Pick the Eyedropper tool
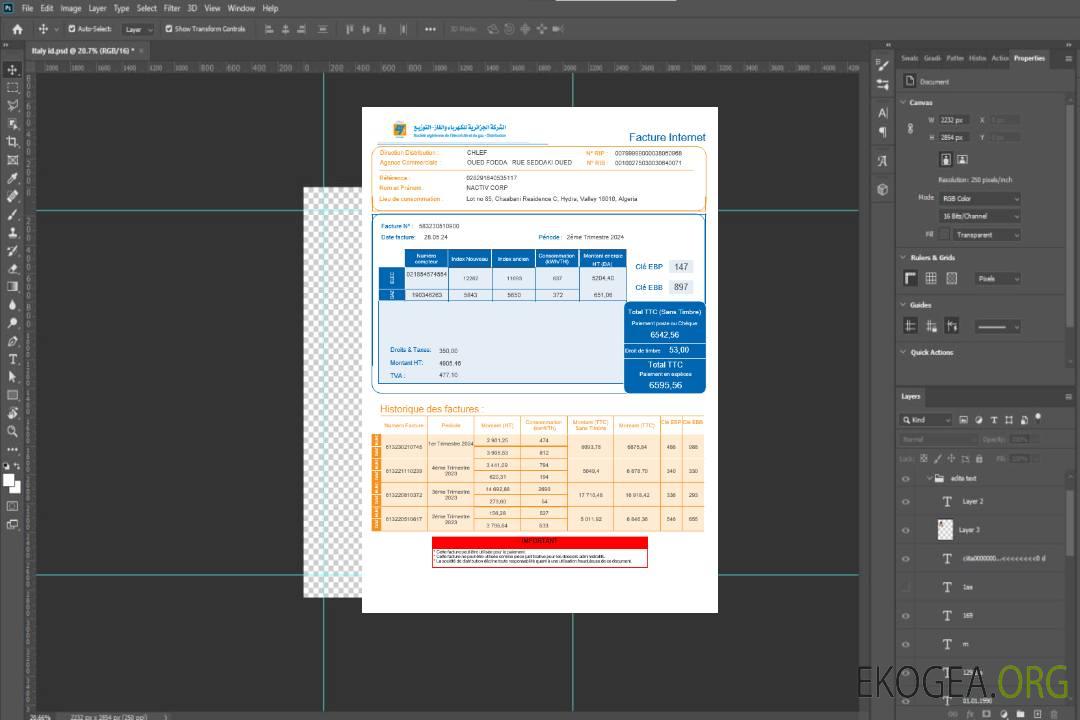The height and width of the screenshot is (720, 1080). click(13, 178)
